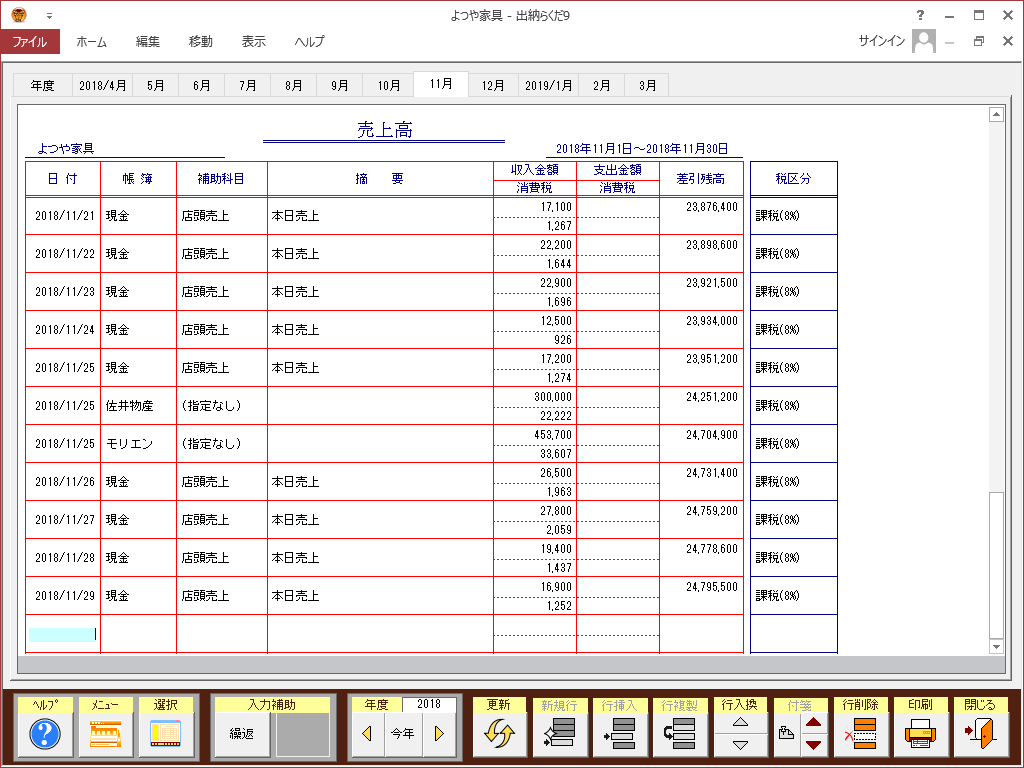Click the scrollbar down arrow
The image size is (1024, 768).
tap(996, 647)
